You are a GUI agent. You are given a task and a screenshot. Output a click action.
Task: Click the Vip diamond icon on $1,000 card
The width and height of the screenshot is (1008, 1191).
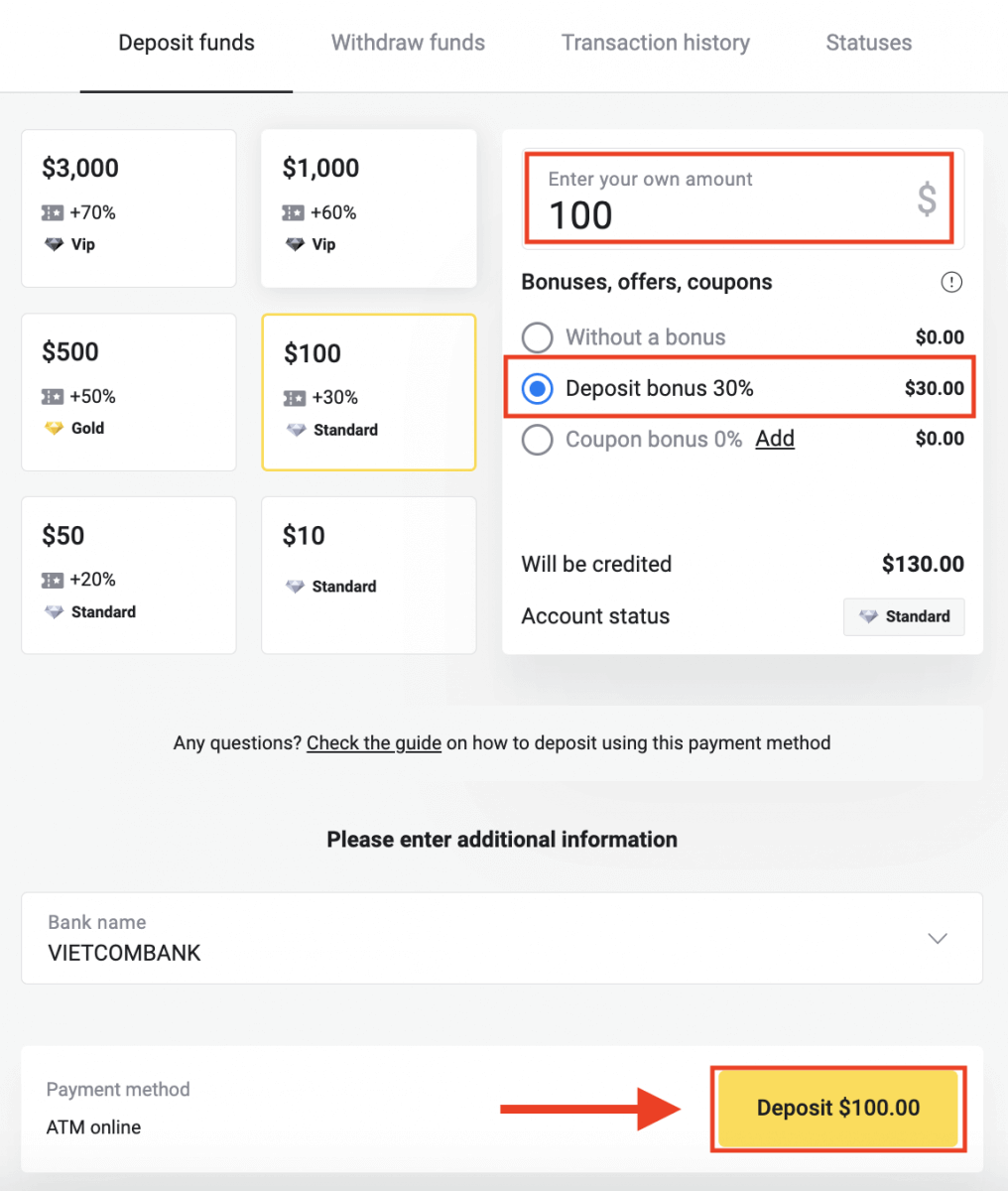click(295, 244)
